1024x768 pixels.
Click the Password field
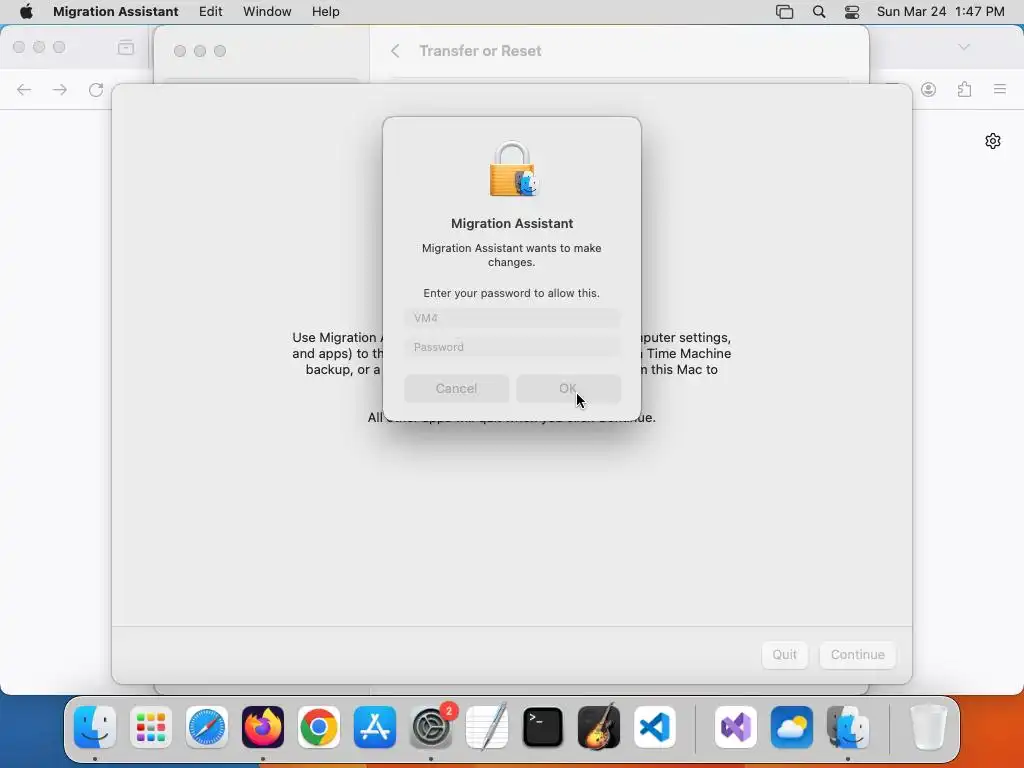pos(512,347)
